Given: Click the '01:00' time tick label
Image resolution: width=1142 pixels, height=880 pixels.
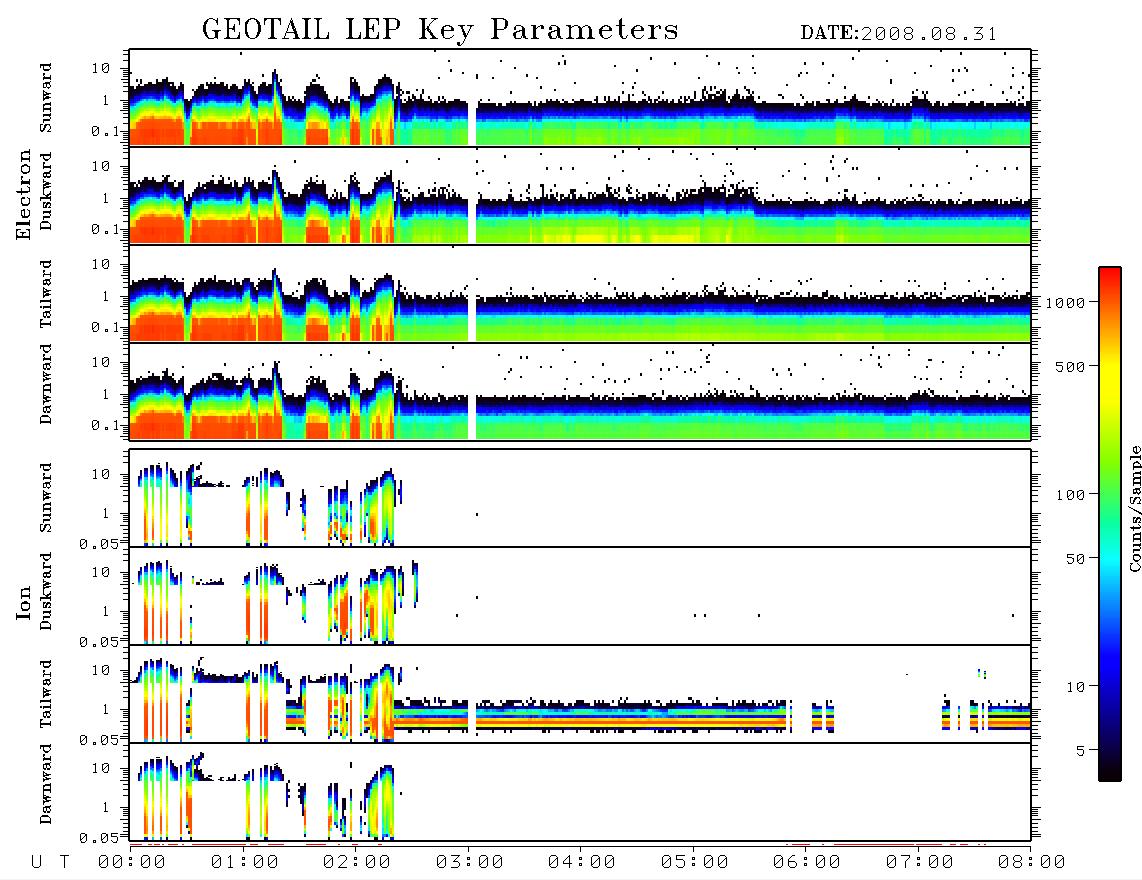Looking at the screenshot, I should tap(245, 863).
